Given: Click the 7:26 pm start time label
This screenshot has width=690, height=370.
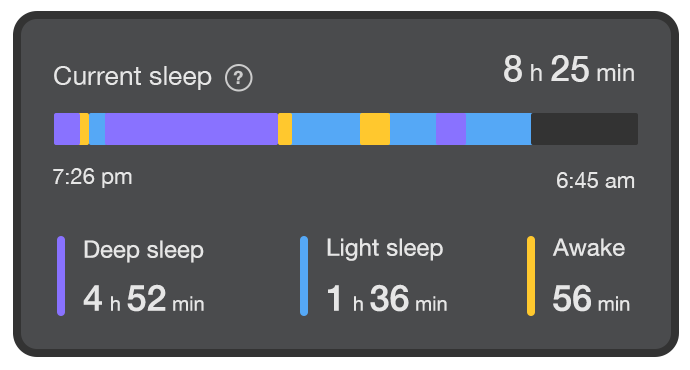Looking at the screenshot, I should tap(92, 177).
